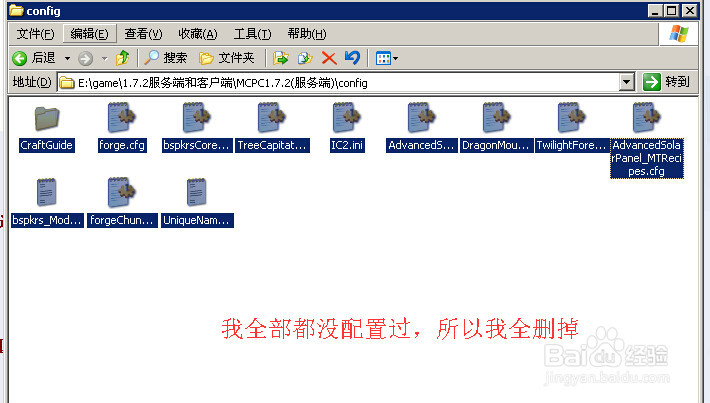Select the forgeChun... config file icon
Screen dimensions: 710x403
pyautogui.click(x=121, y=192)
